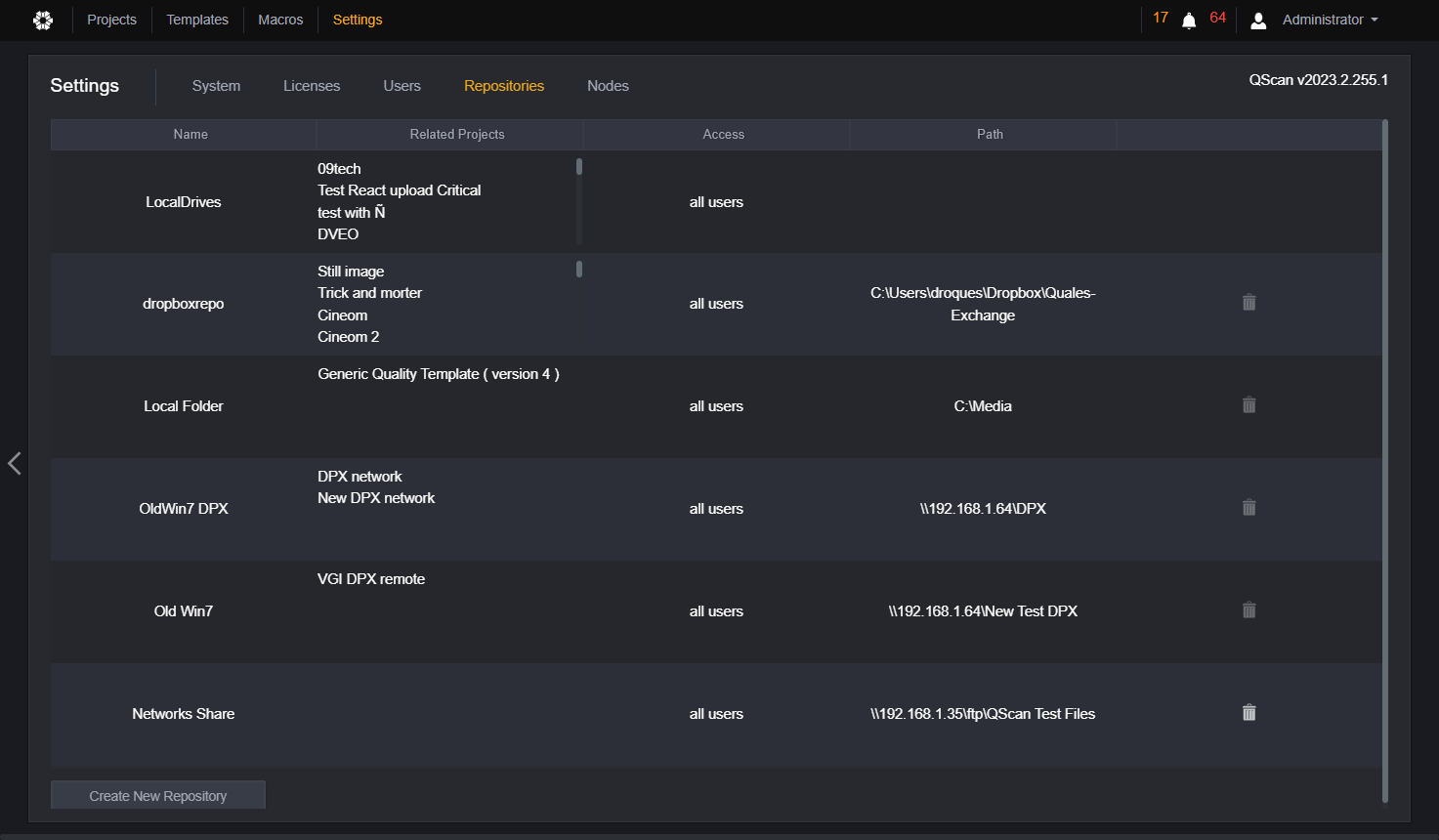Click the C:\Media path cell
1439x840 pixels.
coord(983,406)
